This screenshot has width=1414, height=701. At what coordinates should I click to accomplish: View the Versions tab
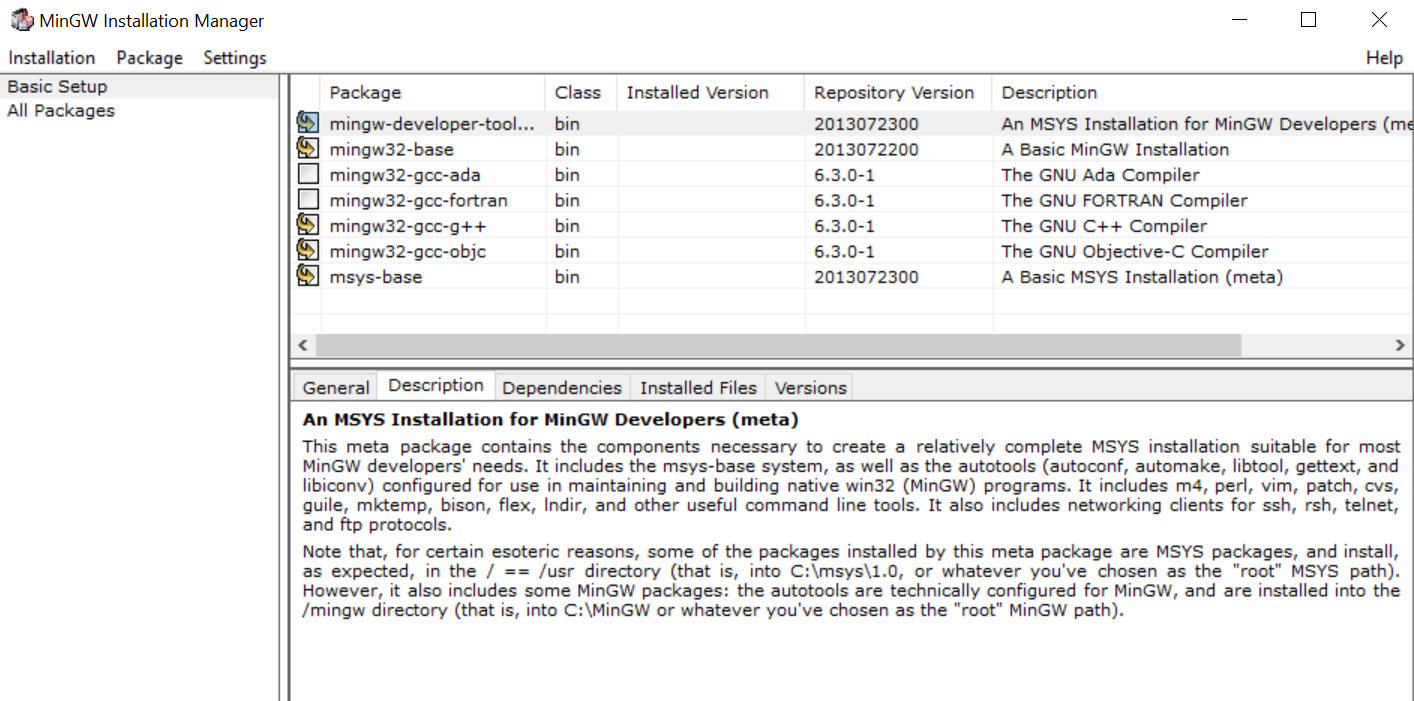811,388
